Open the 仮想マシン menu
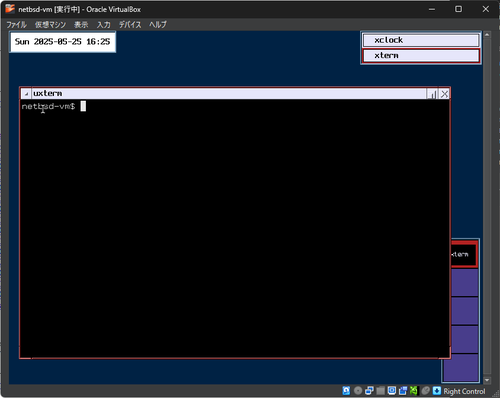Viewport: 500px width, 398px height. pos(50,25)
